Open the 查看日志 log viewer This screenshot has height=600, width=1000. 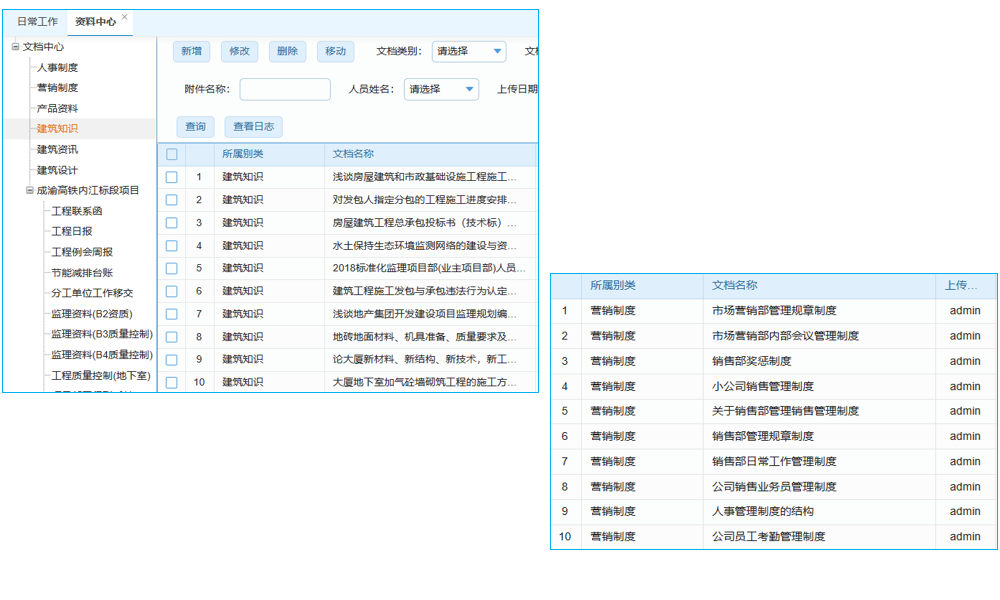coord(253,127)
